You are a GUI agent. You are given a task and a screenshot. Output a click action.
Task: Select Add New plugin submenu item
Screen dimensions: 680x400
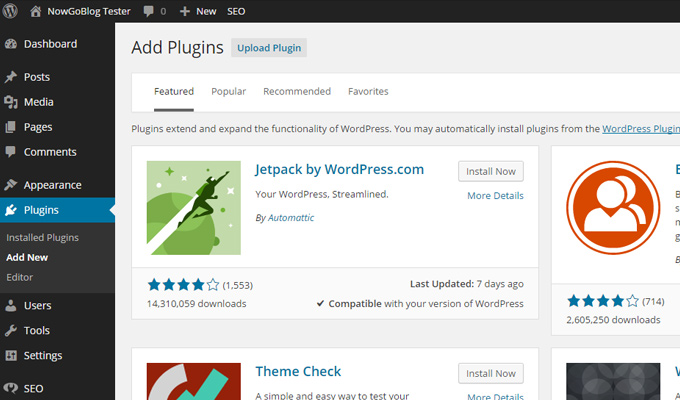click(x=27, y=257)
